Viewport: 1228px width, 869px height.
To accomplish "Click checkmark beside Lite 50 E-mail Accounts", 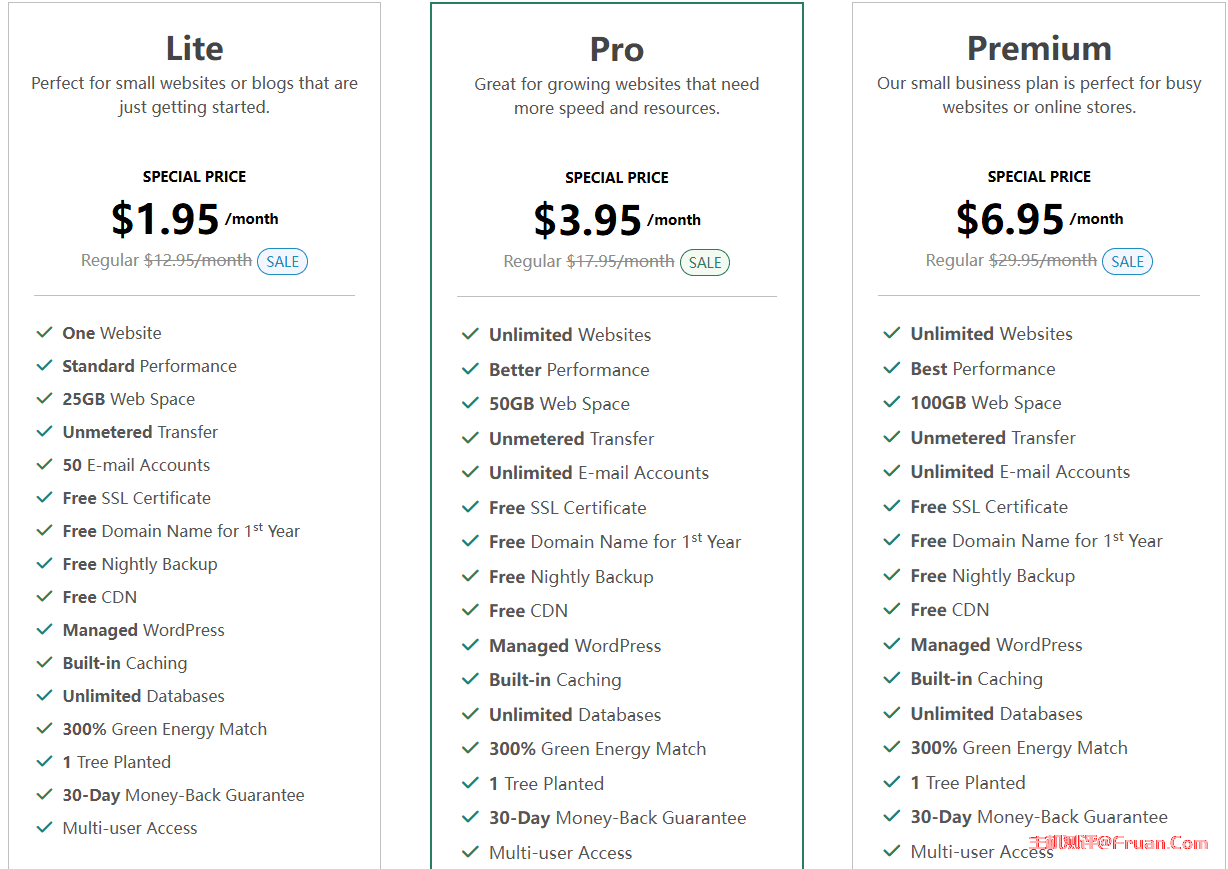I will pyautogui.click(x=44, y=464).
